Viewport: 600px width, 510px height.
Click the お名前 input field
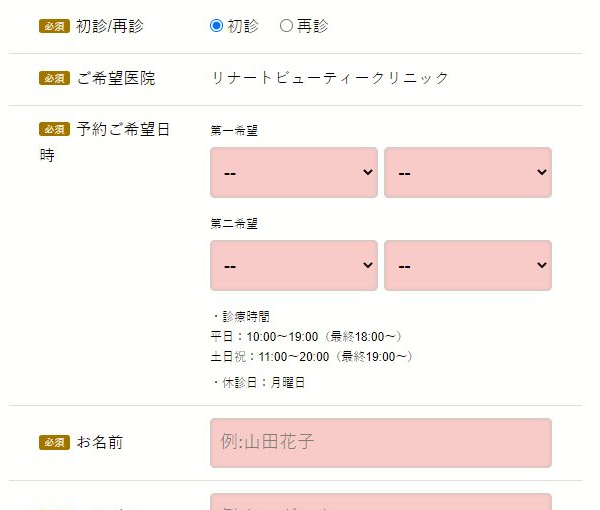tap(380, 442)
